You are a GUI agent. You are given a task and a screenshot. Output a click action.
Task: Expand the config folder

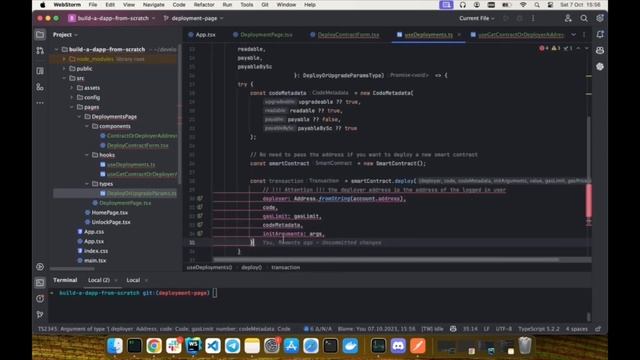[72, 97]
